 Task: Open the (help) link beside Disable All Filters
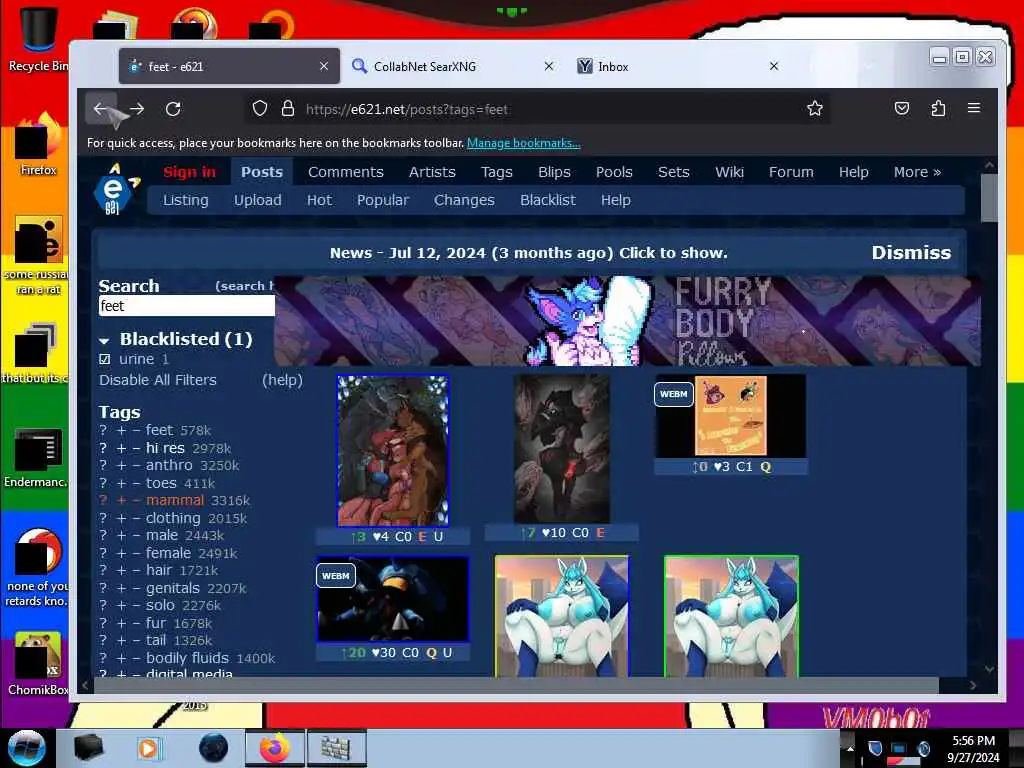283,380
